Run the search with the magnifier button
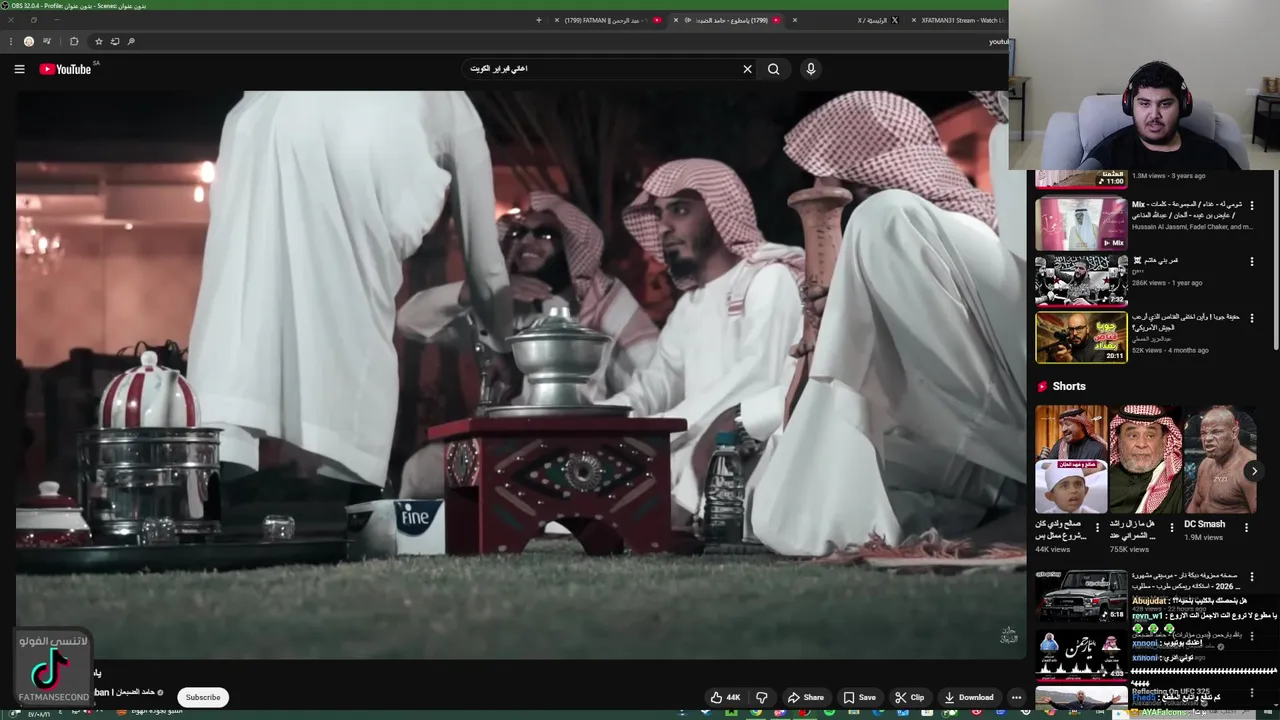Image resolution: width=1280 pixels, height=720 pixels. (x=773, y=69)
